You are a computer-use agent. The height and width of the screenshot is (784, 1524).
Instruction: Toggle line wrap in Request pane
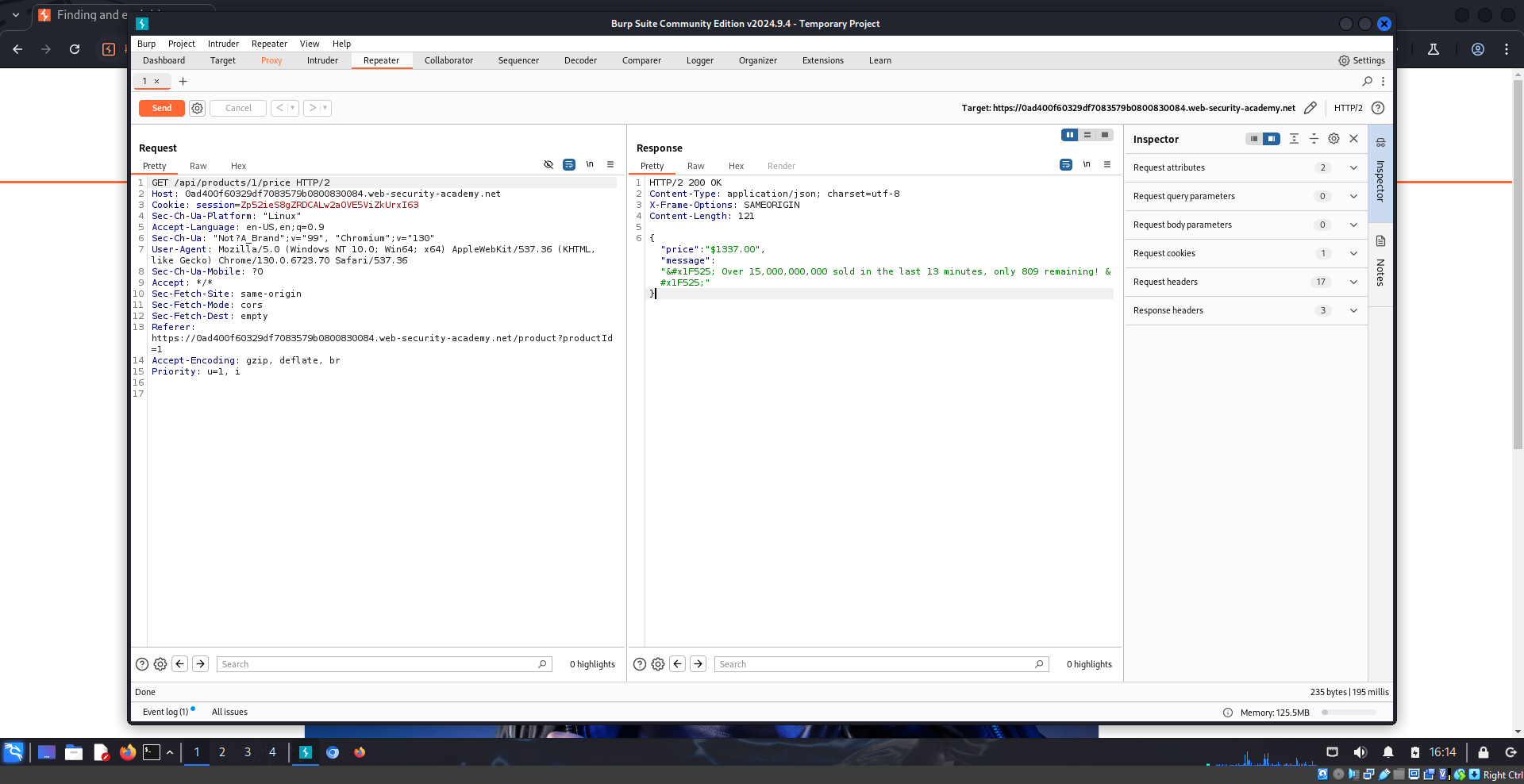coord(569,164)
